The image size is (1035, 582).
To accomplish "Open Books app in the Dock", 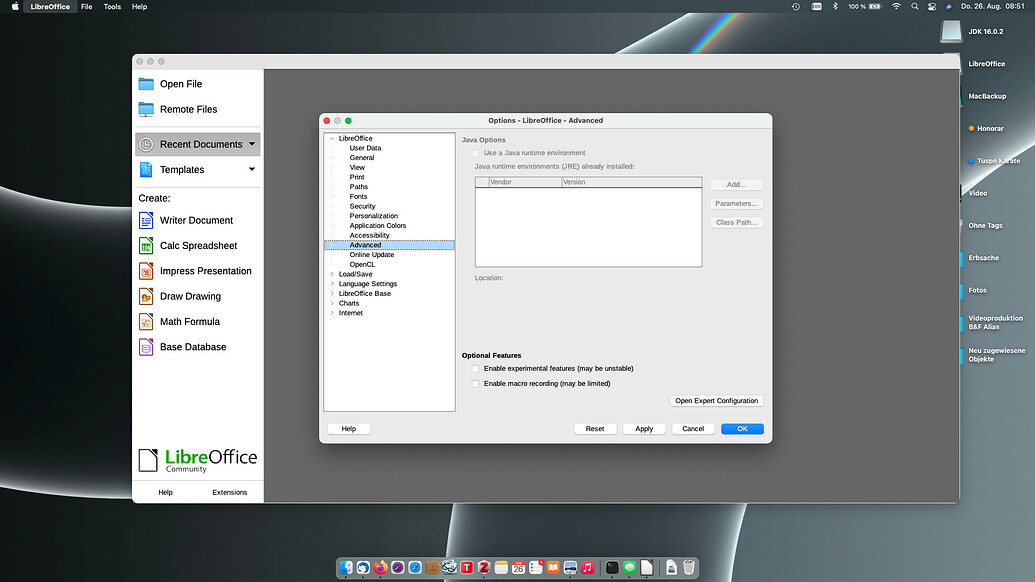I will (x=553, y=567).
